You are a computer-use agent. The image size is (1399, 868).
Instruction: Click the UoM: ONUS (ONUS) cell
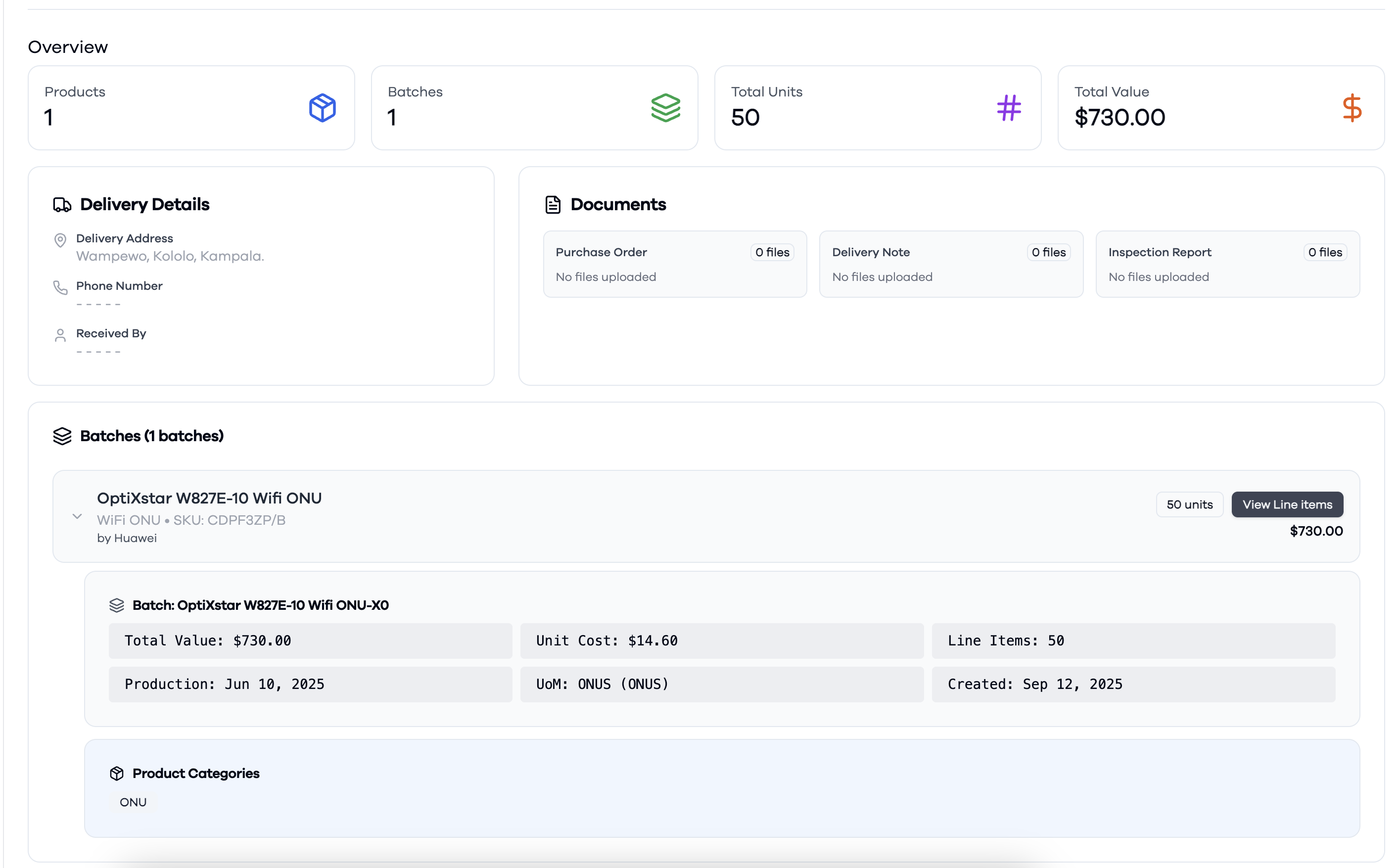click(x=722, y=685)
